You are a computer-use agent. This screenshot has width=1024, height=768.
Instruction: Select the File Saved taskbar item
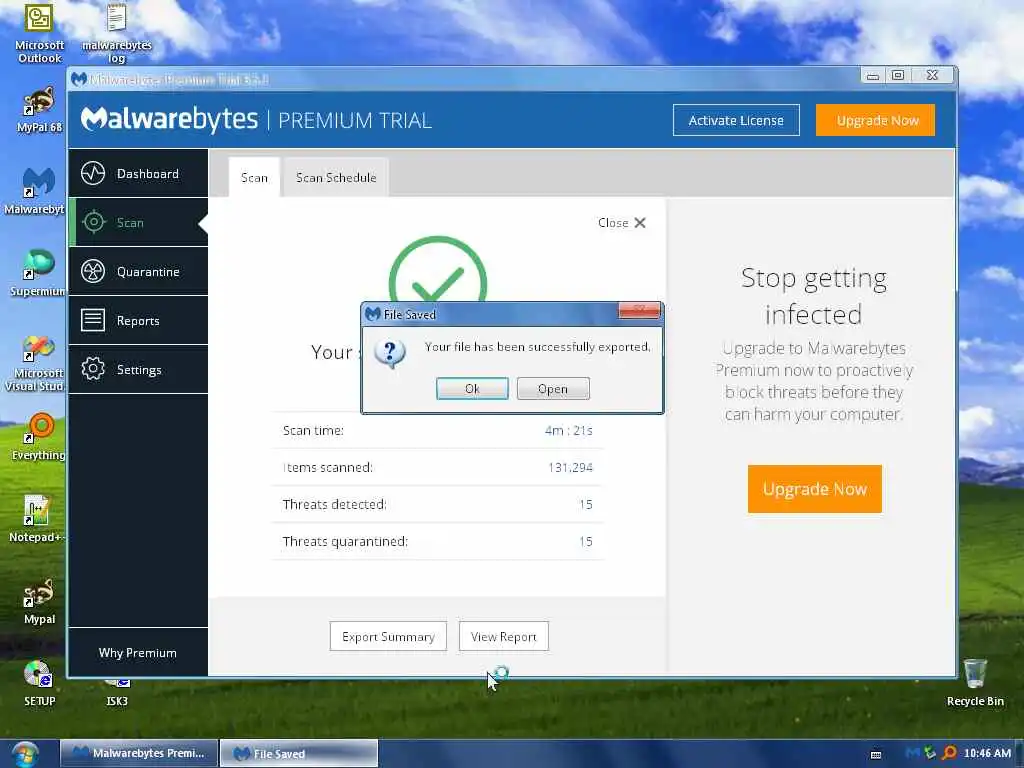point(299,753)
